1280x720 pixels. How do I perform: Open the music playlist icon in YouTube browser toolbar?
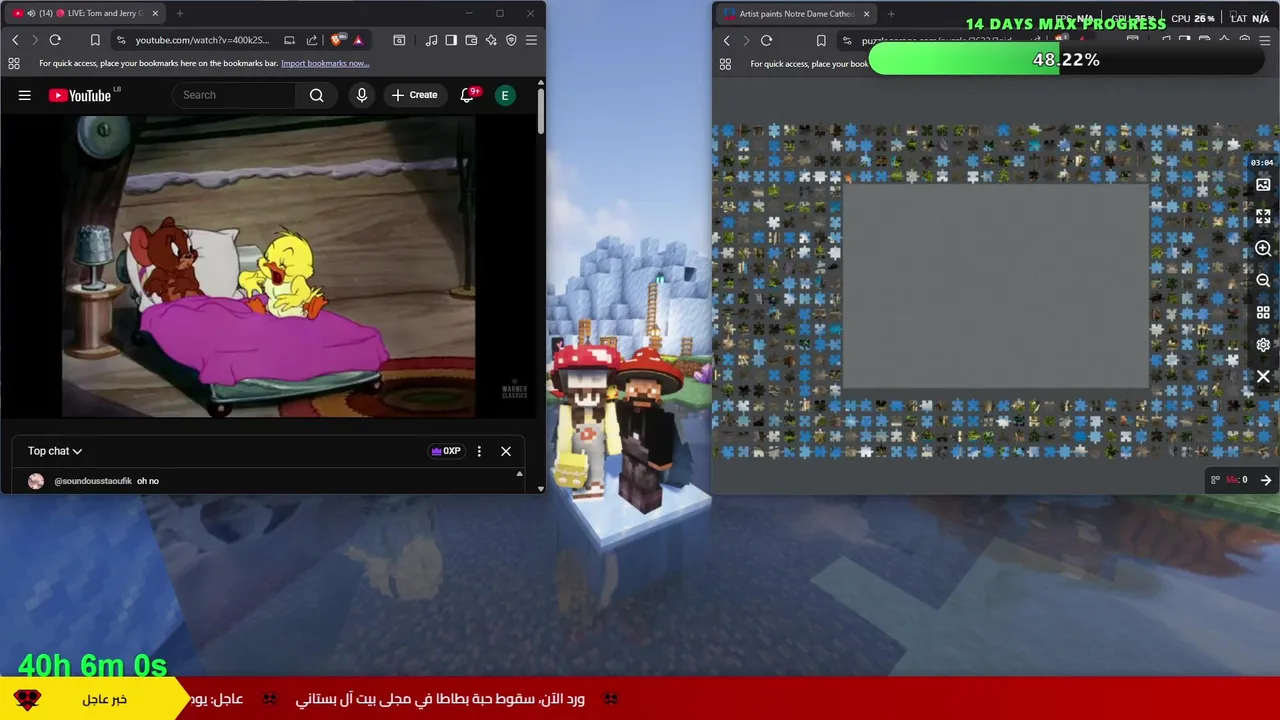tap(431, 40)
